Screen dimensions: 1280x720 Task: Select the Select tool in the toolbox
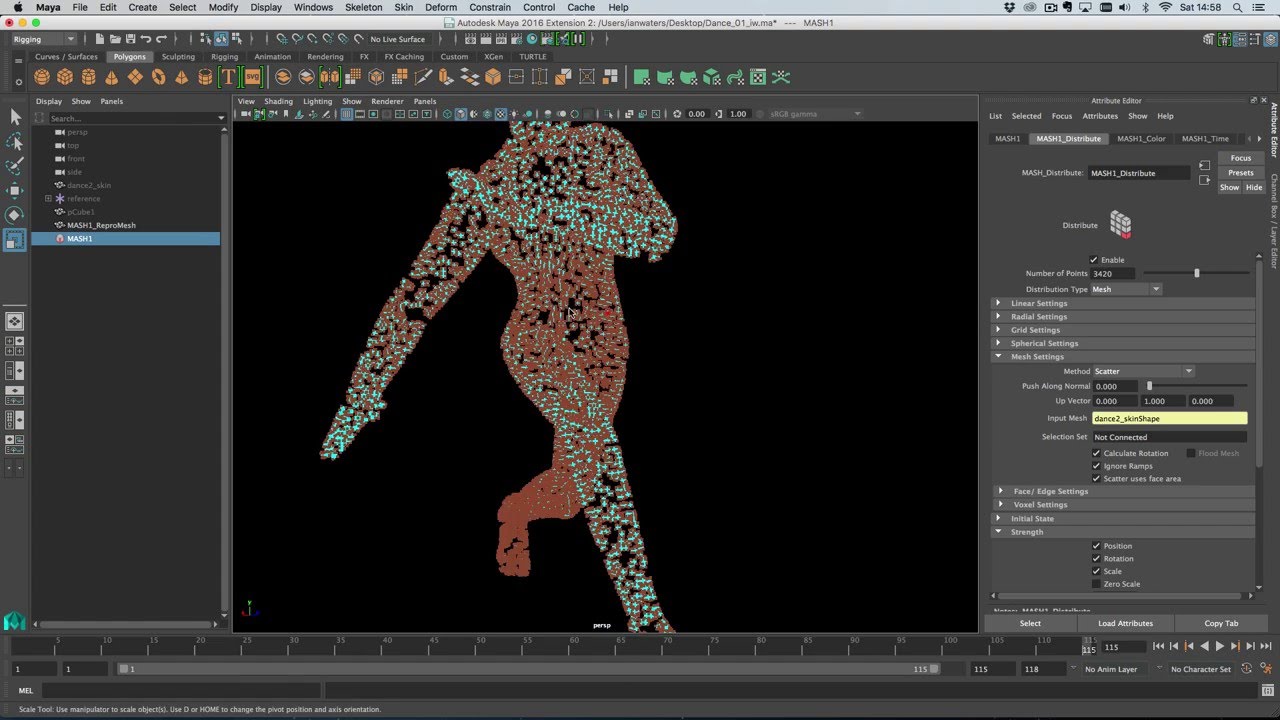[x=15, y=117]
